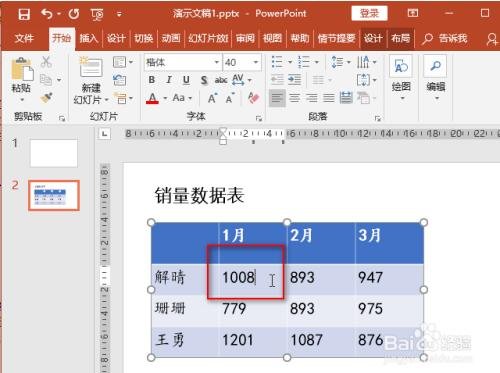Open 段落 dialog launcher
Viewport: 500px width, 373px height.
tap(378, 118)
